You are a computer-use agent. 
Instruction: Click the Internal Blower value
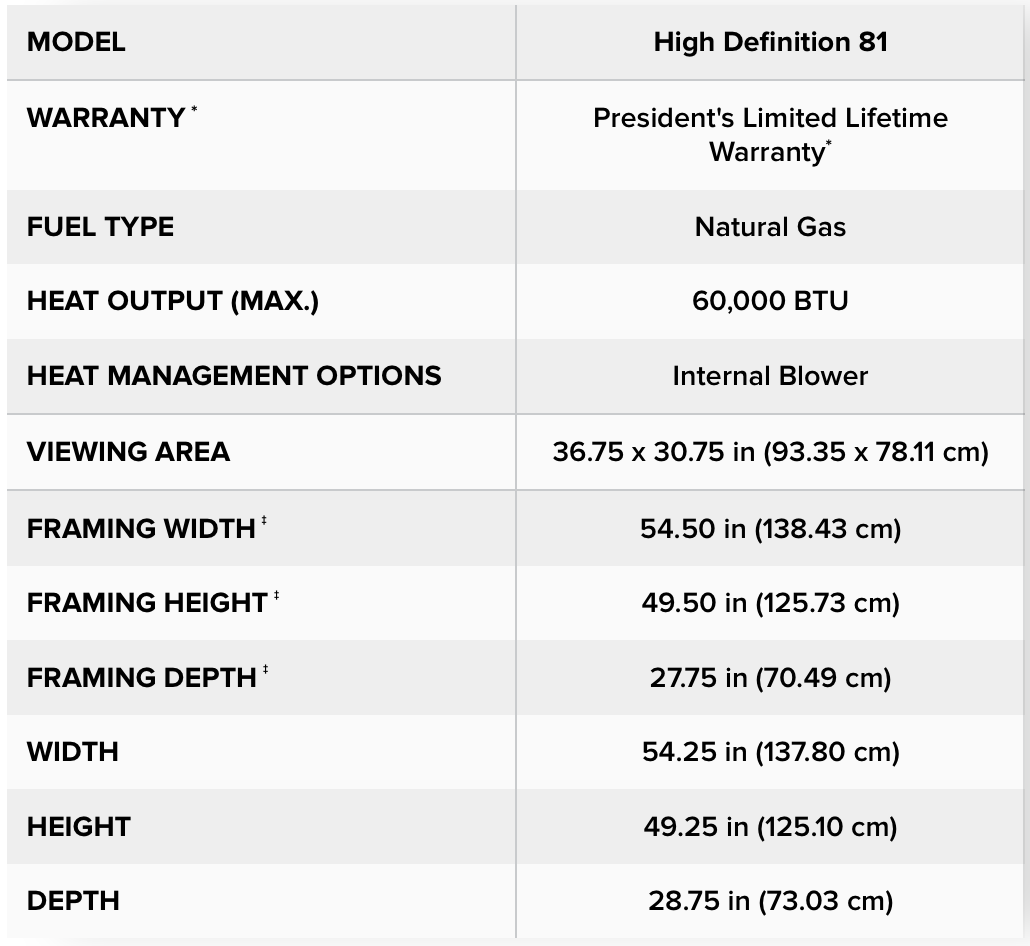770,376
